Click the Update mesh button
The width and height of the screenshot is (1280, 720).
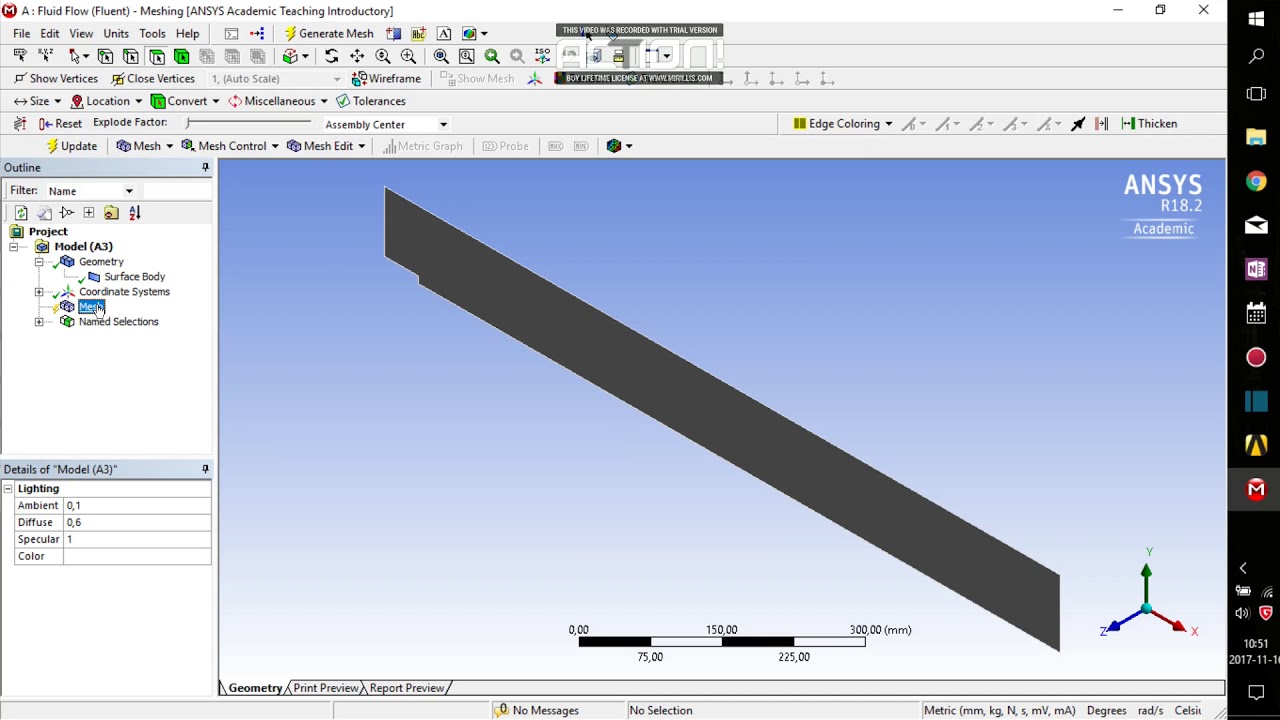coord(71,146)
